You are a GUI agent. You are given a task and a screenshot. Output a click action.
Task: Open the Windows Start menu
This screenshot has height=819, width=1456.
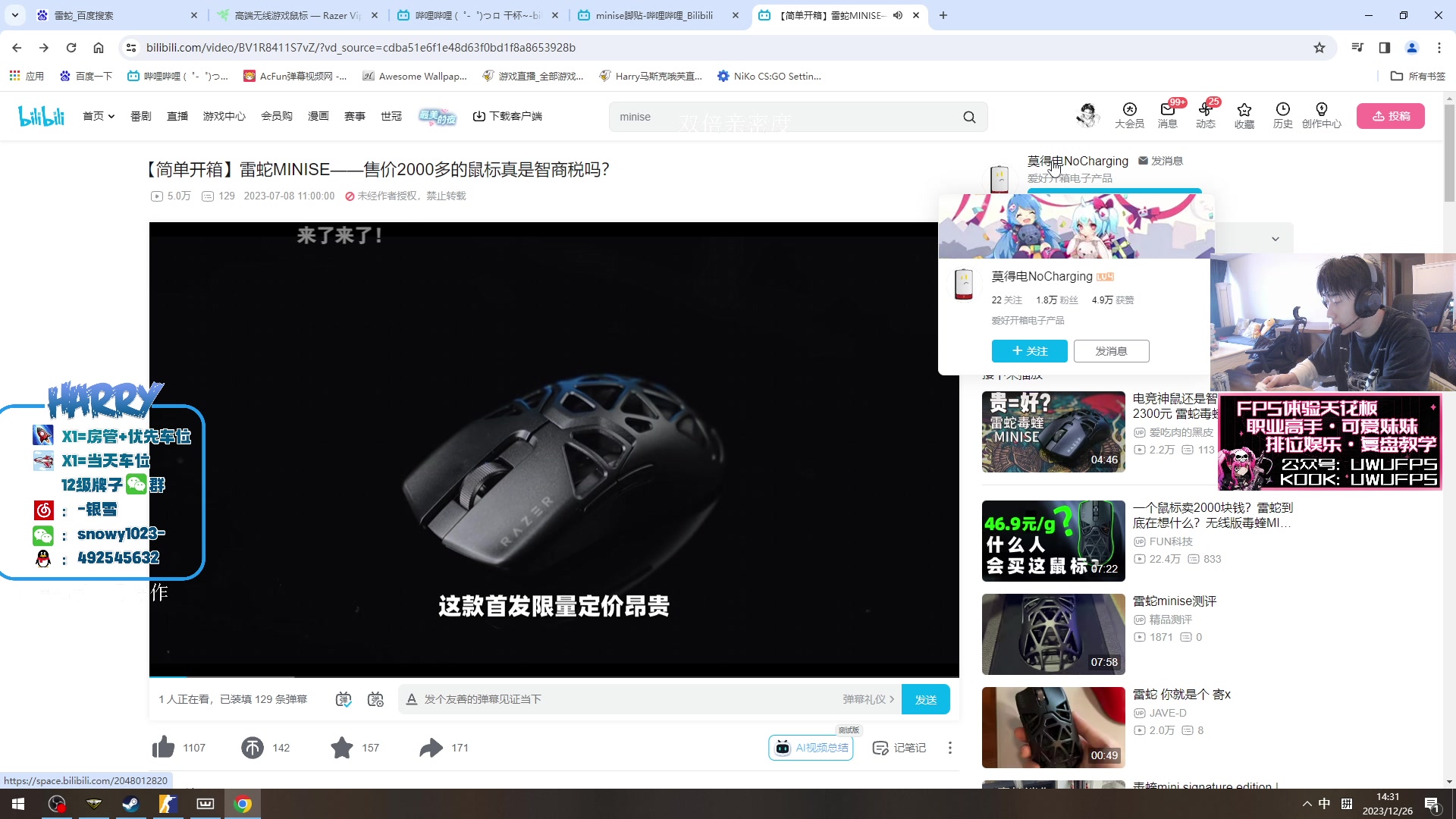point(18,804)
